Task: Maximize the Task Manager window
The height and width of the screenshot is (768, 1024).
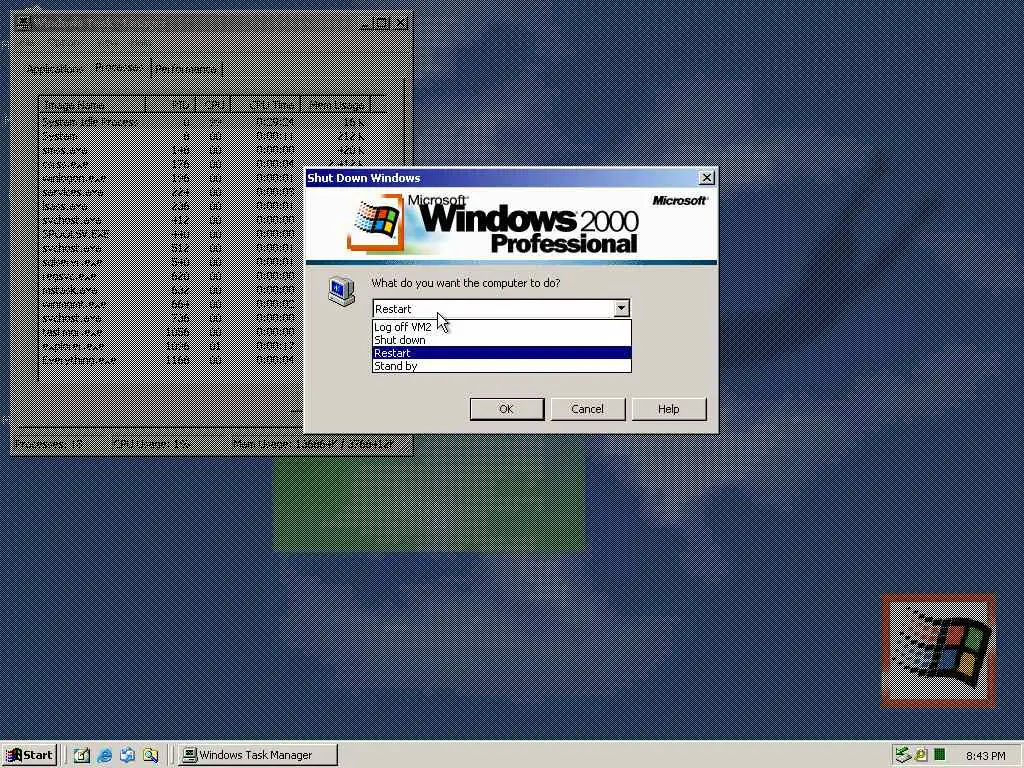Action: [x=383, y=23]
